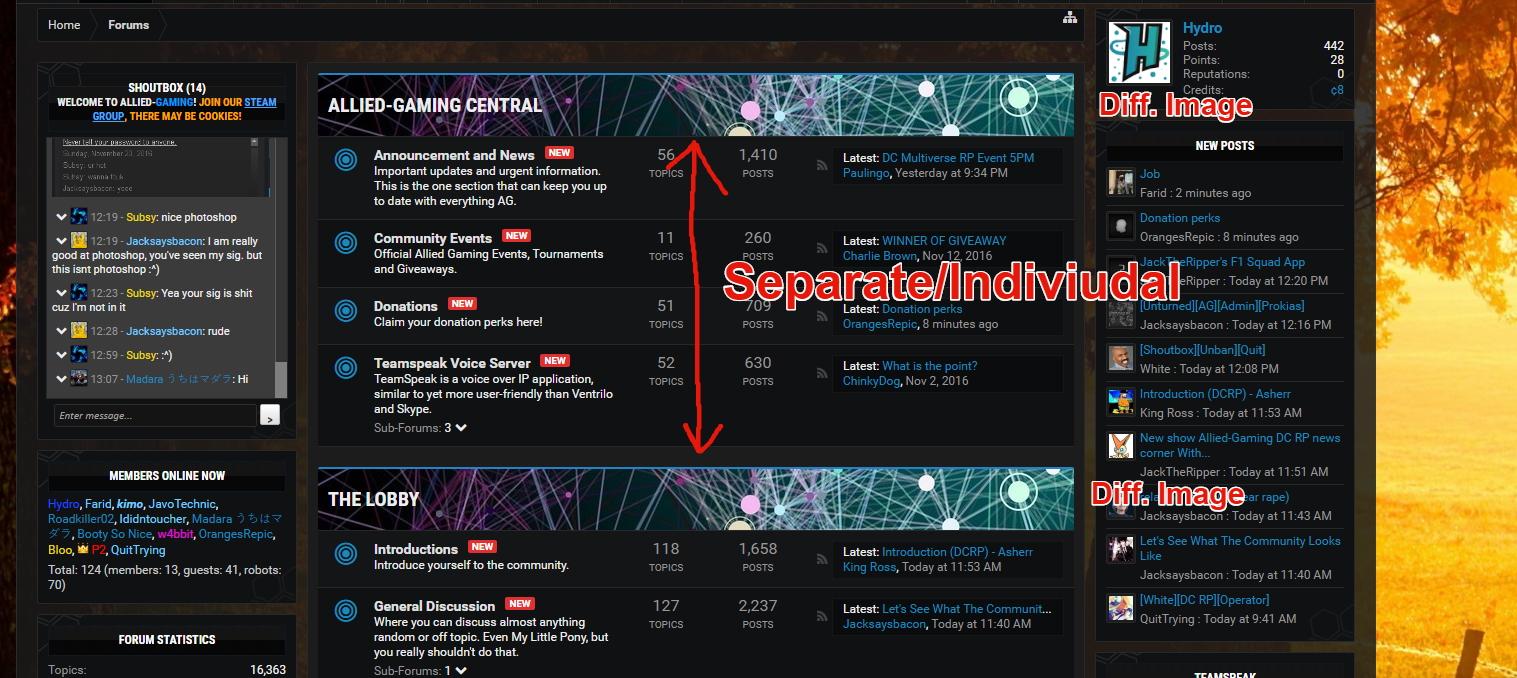Click the Teamspeak Voice Server forum status icon
The image size is (1517, 678).
tap(346, 368)
